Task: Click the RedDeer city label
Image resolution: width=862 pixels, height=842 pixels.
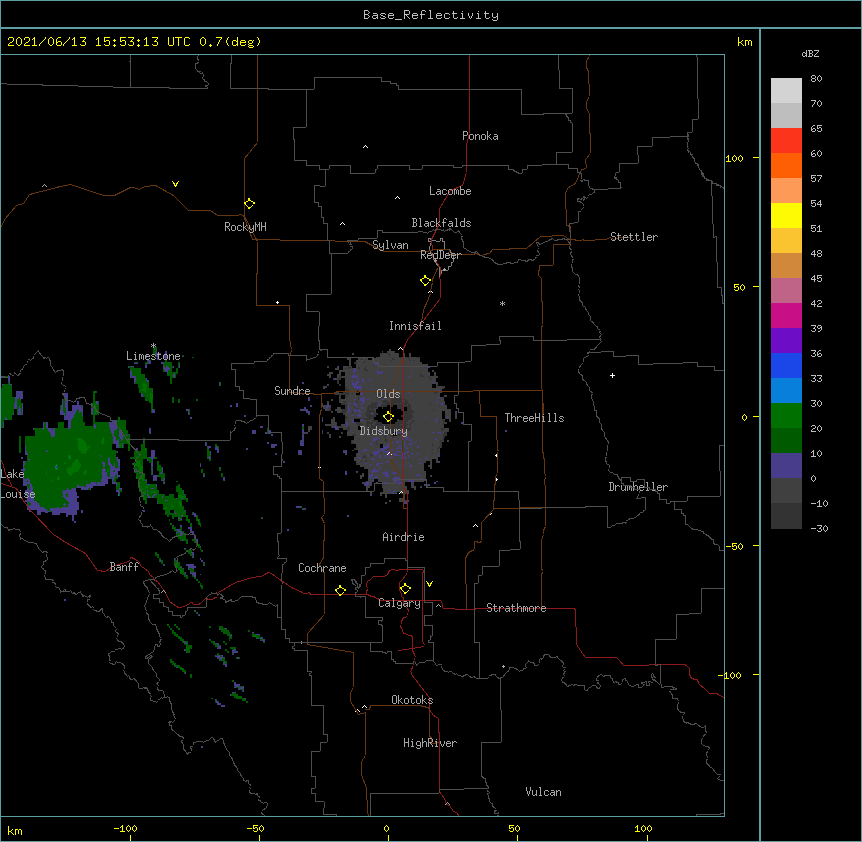Action: tap(440, 255)
